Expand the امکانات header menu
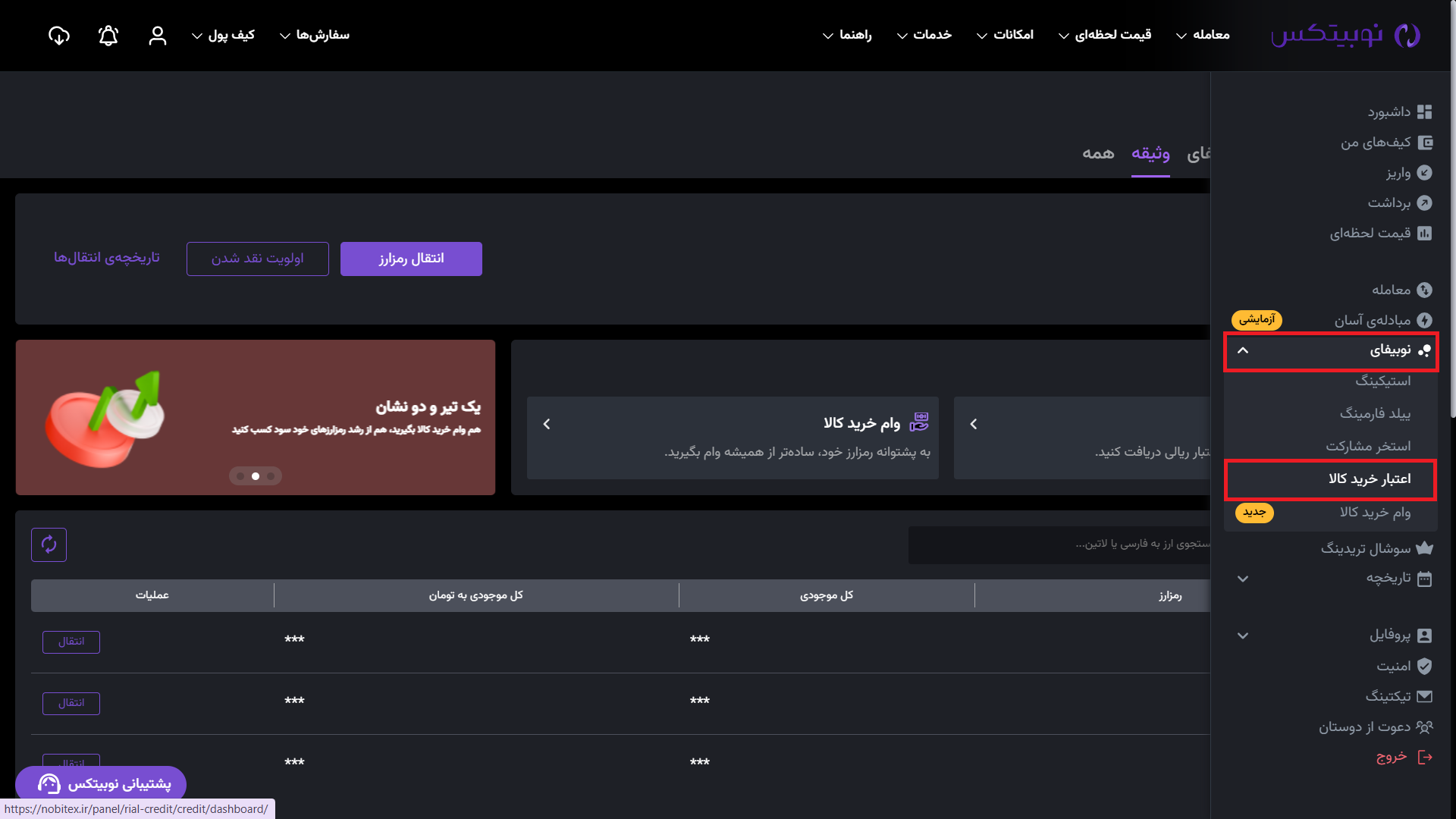This screenshot has height=819, width=1456. pos(1005,35)
